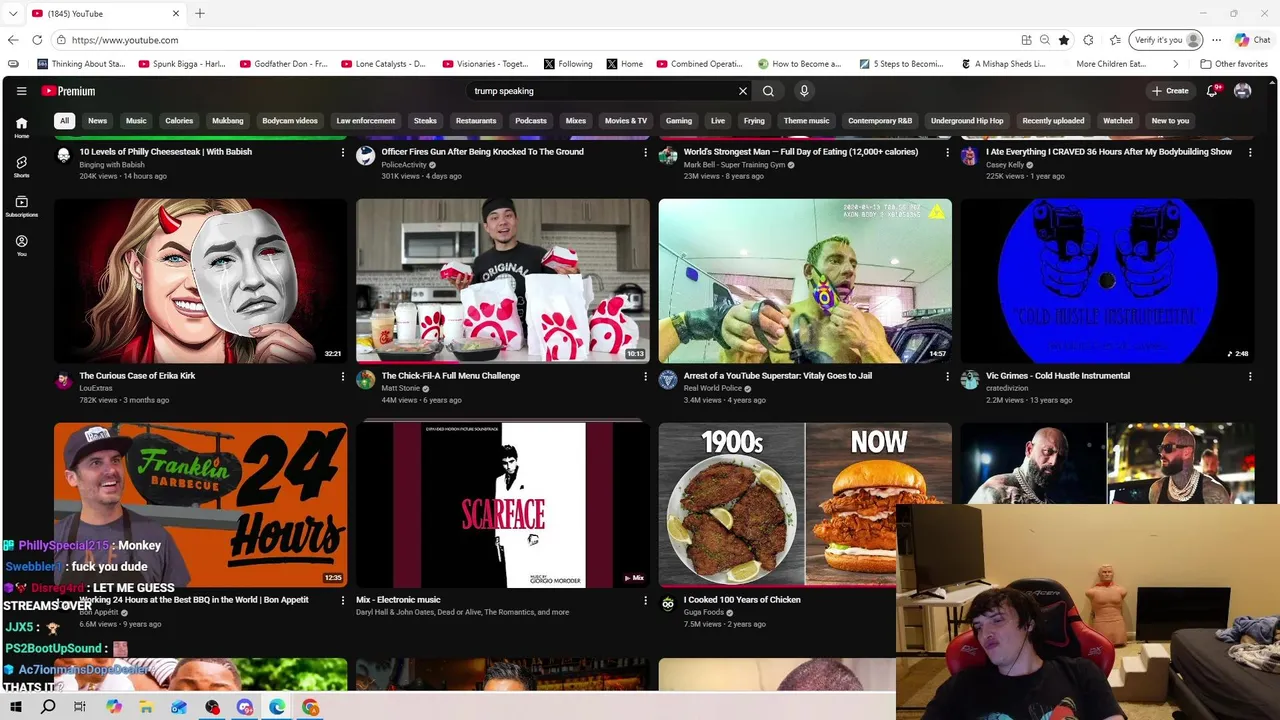Open I Cooked 100 Years of Chicken title
Image resolution: width=1280 pixels, height=720 pixels.
click(x=742, y=600)
